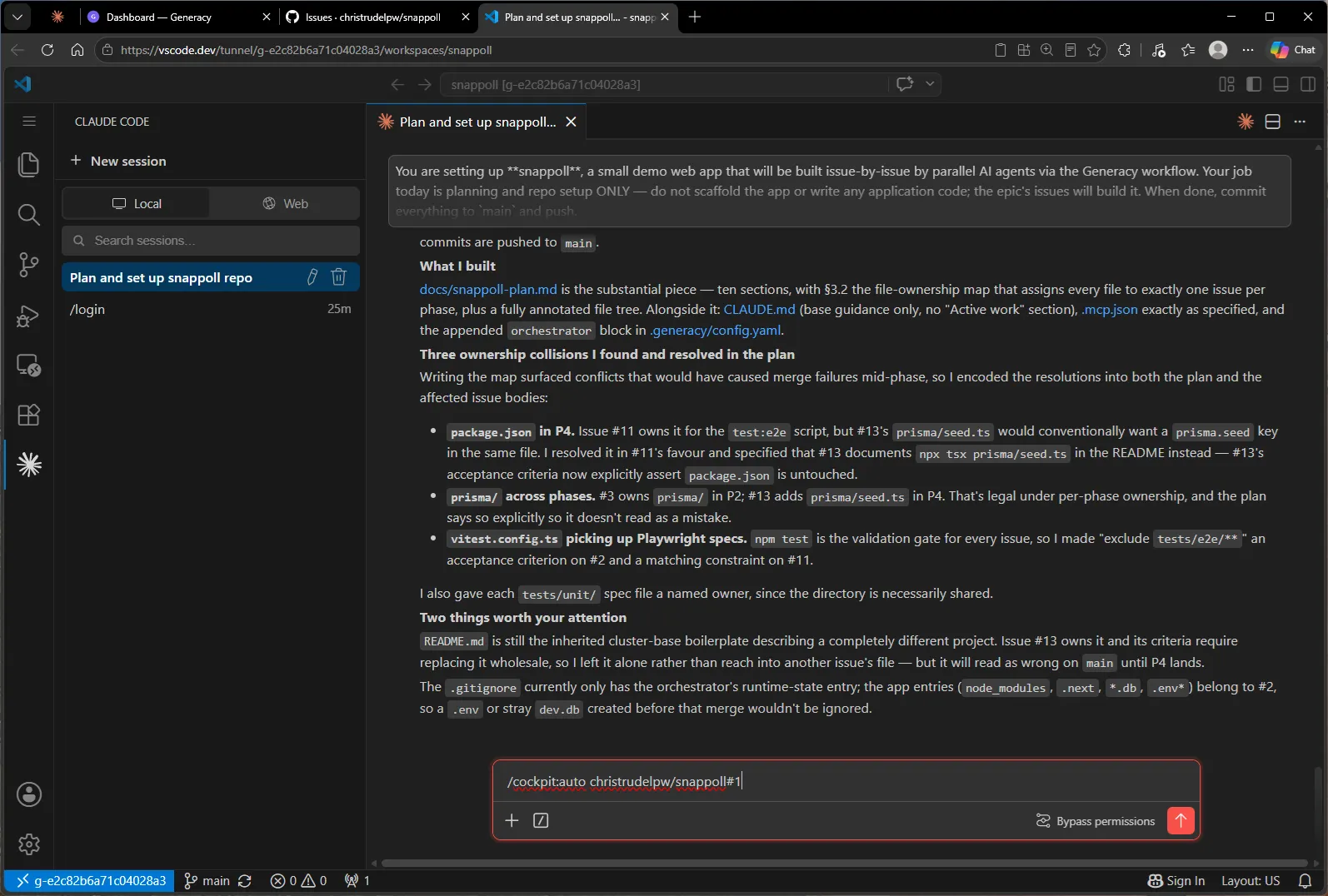
Task: Open the /login session
Action: [210, 309]
